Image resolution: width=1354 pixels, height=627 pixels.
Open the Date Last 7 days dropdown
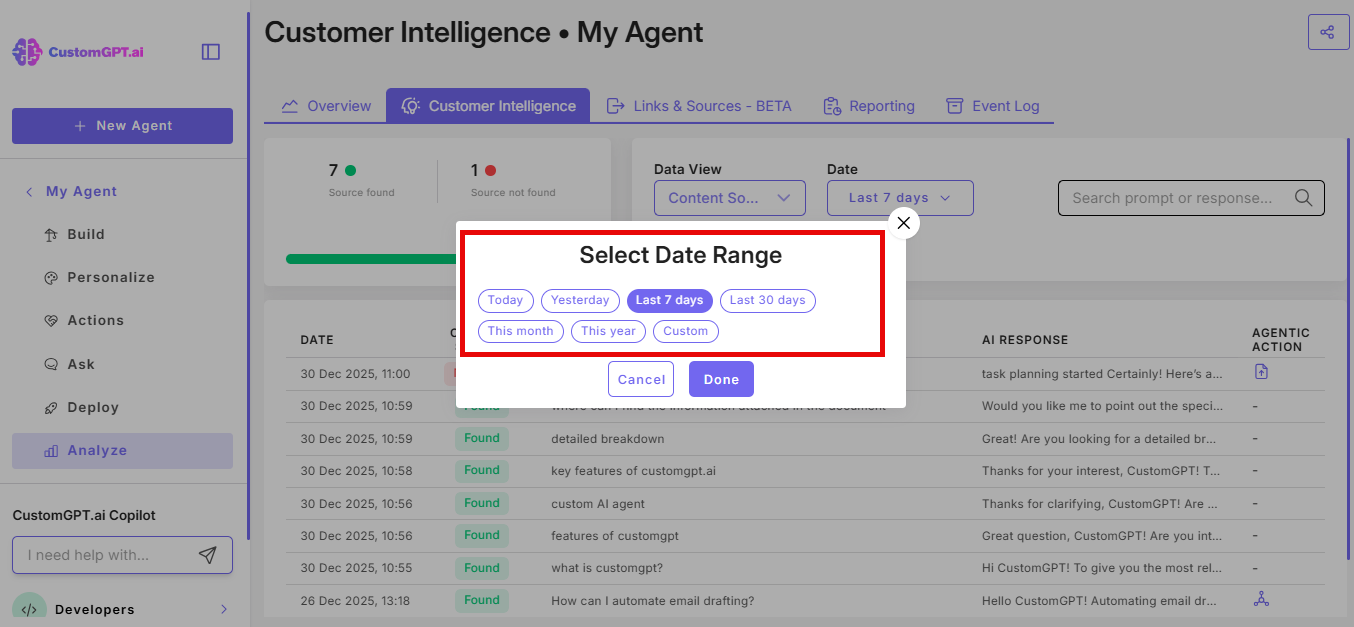[900, 198]
